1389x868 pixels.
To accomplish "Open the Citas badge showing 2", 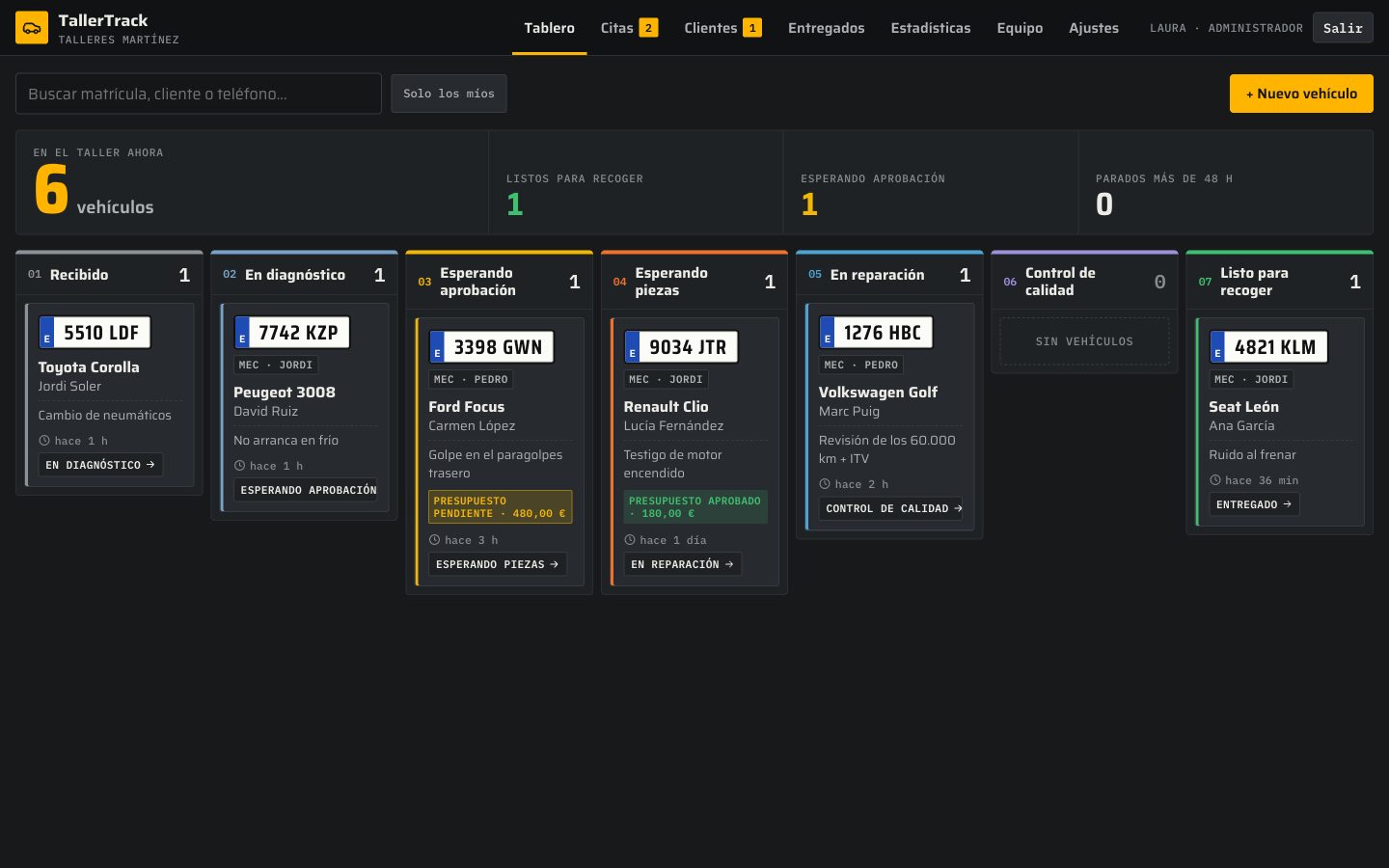I will click(x=649, y=28).
